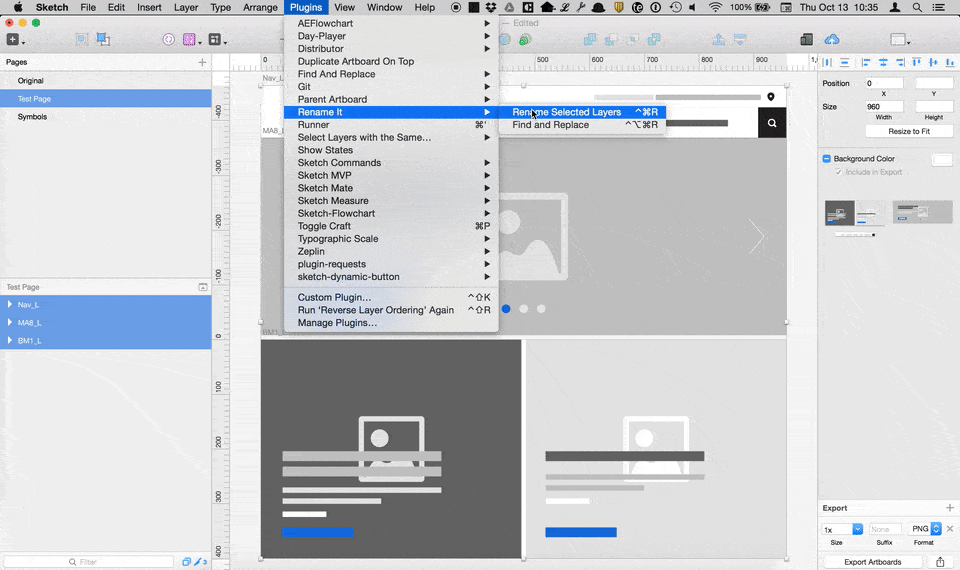The width and height of the screenshot is (960, 570).
Task: Click the Position X input field
Action: pos(883,83)
